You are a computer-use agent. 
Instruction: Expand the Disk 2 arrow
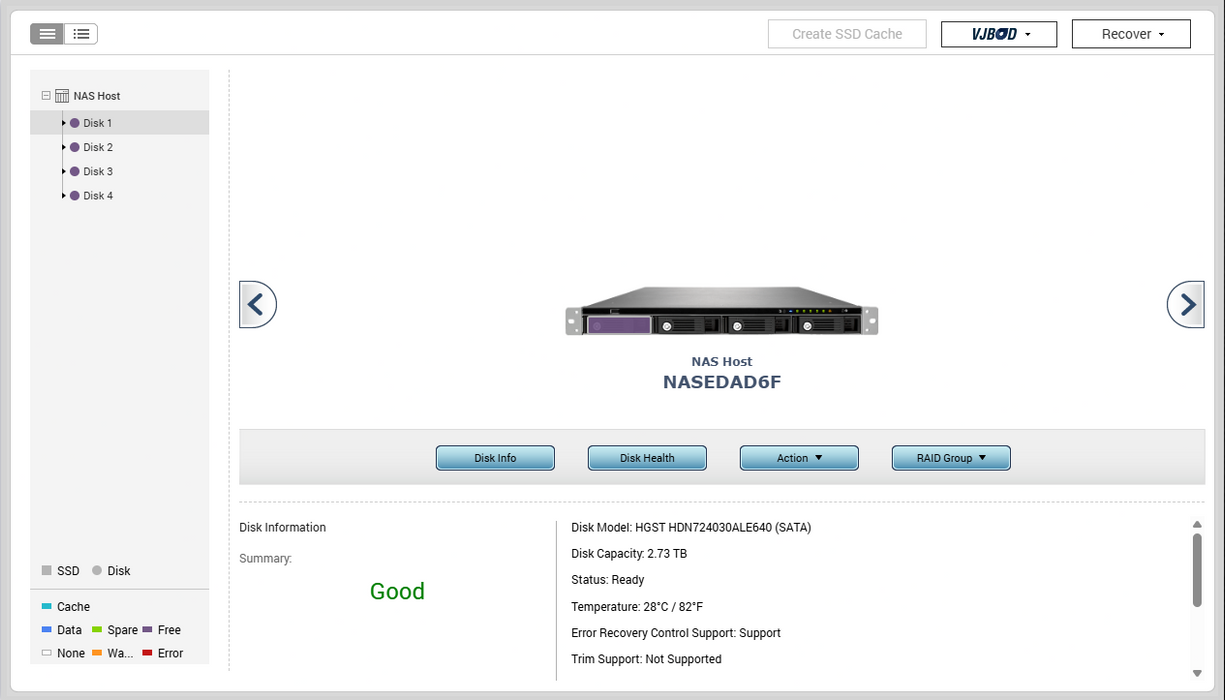click(64, 147)
